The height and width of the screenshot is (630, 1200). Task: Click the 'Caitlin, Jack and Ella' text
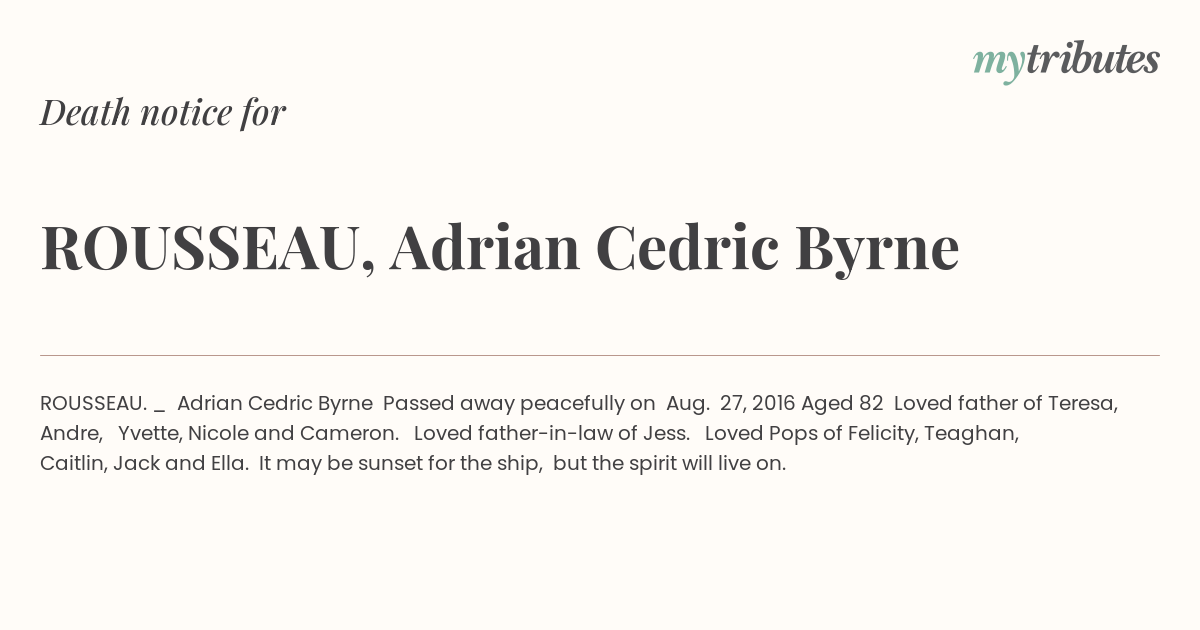tap(144, 464)
